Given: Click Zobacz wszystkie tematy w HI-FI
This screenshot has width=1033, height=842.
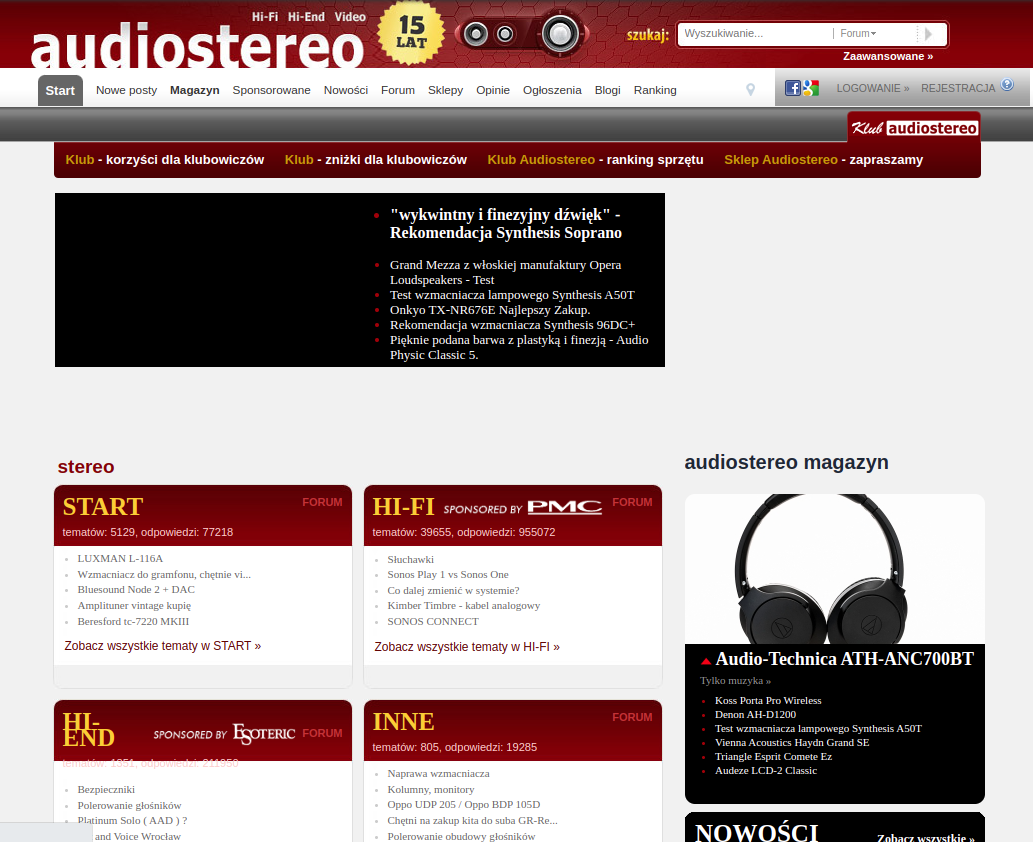Looking at the screenshot, I should (467, 647).
